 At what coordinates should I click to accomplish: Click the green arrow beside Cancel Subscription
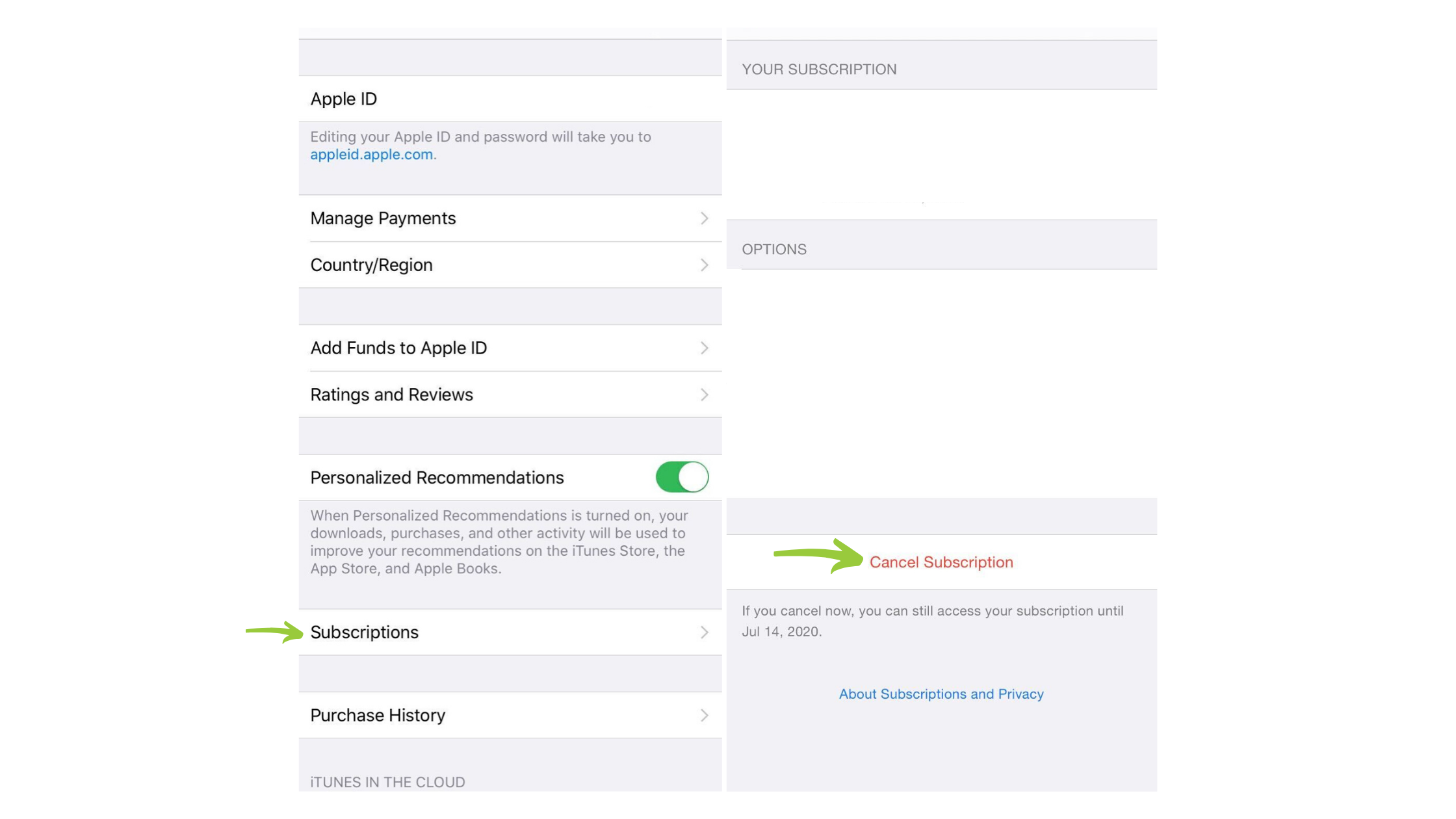[x=818, y=556]
